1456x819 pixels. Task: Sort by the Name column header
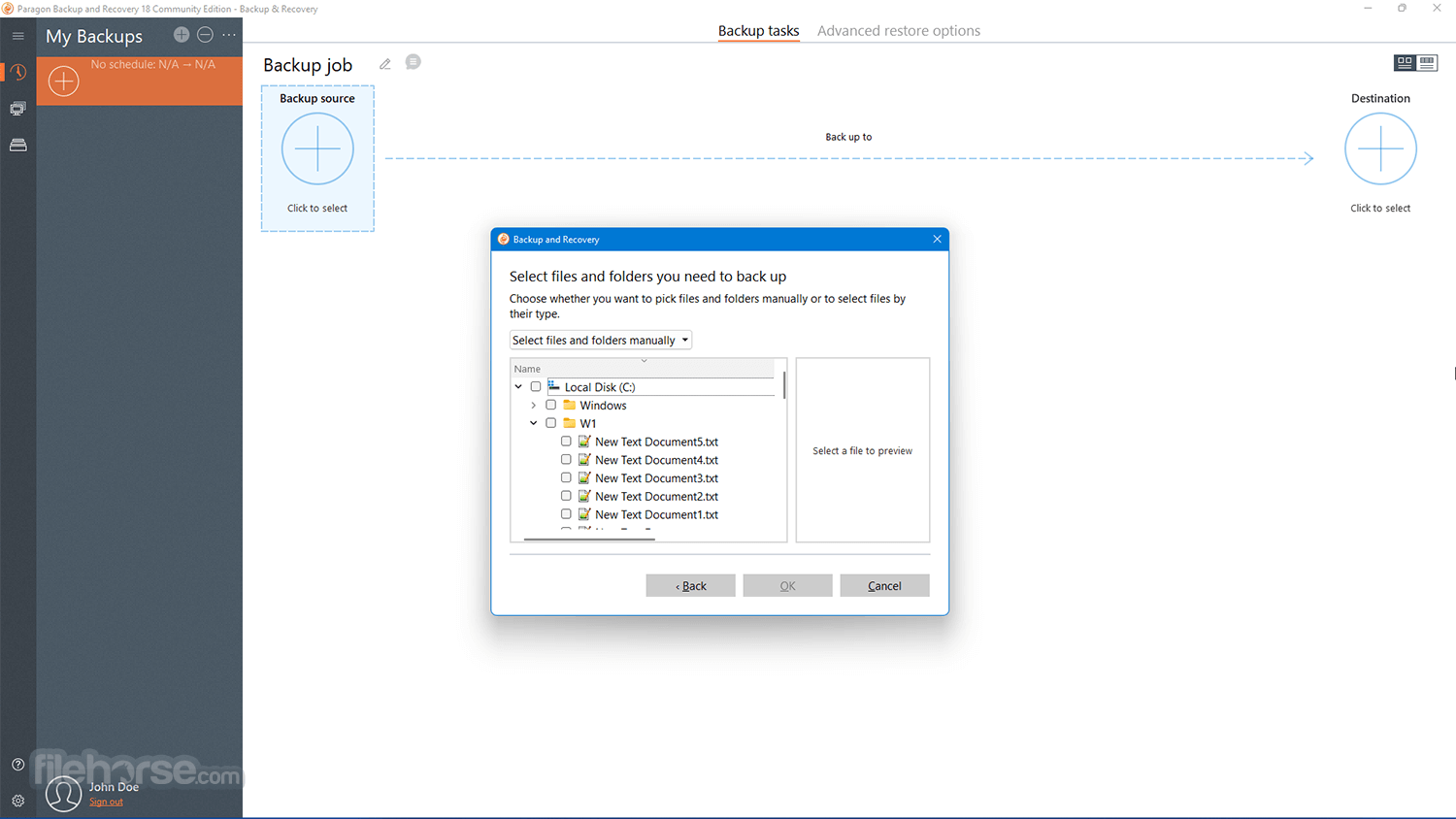point(644,368)
